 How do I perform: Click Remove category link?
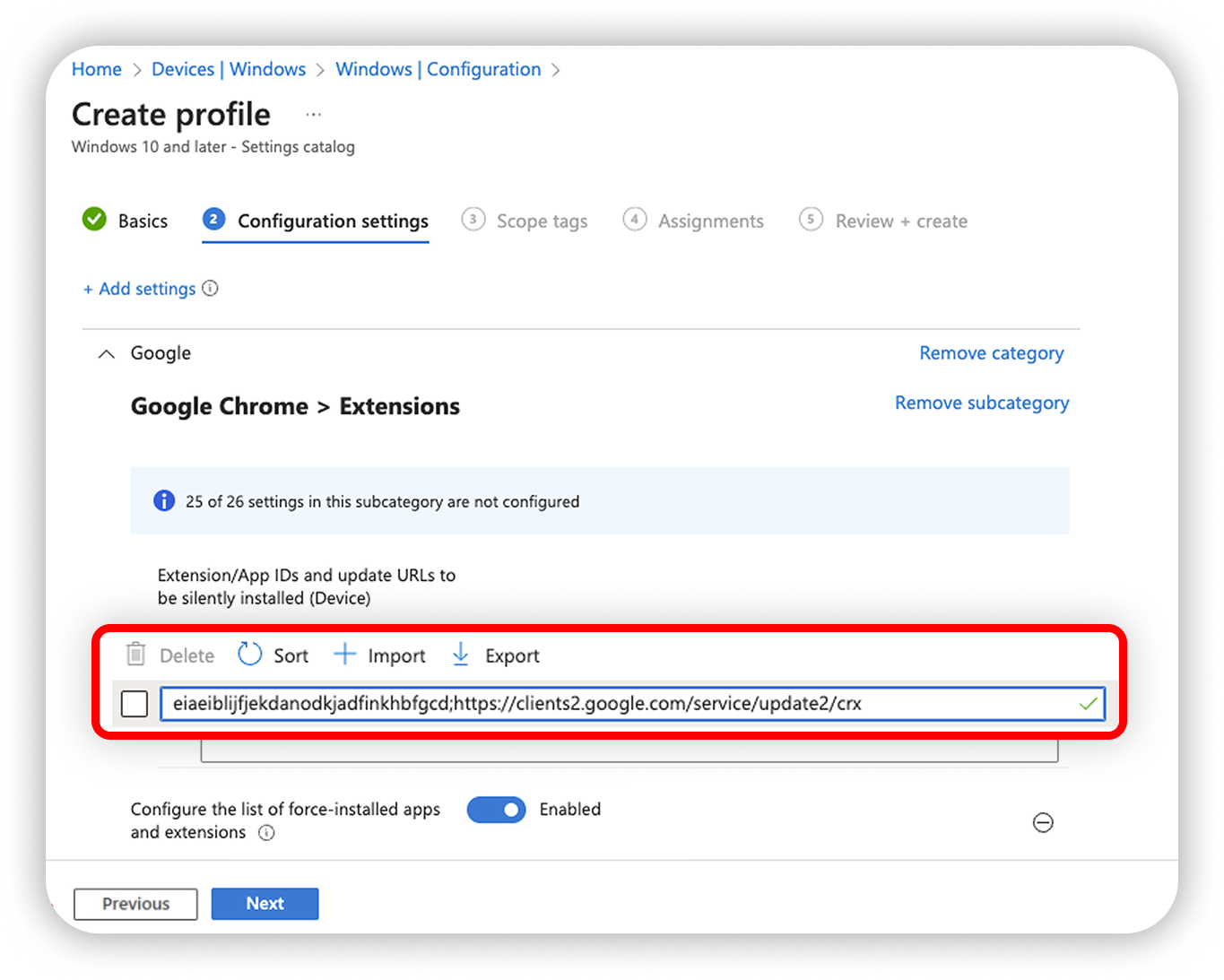click(992, 353)
